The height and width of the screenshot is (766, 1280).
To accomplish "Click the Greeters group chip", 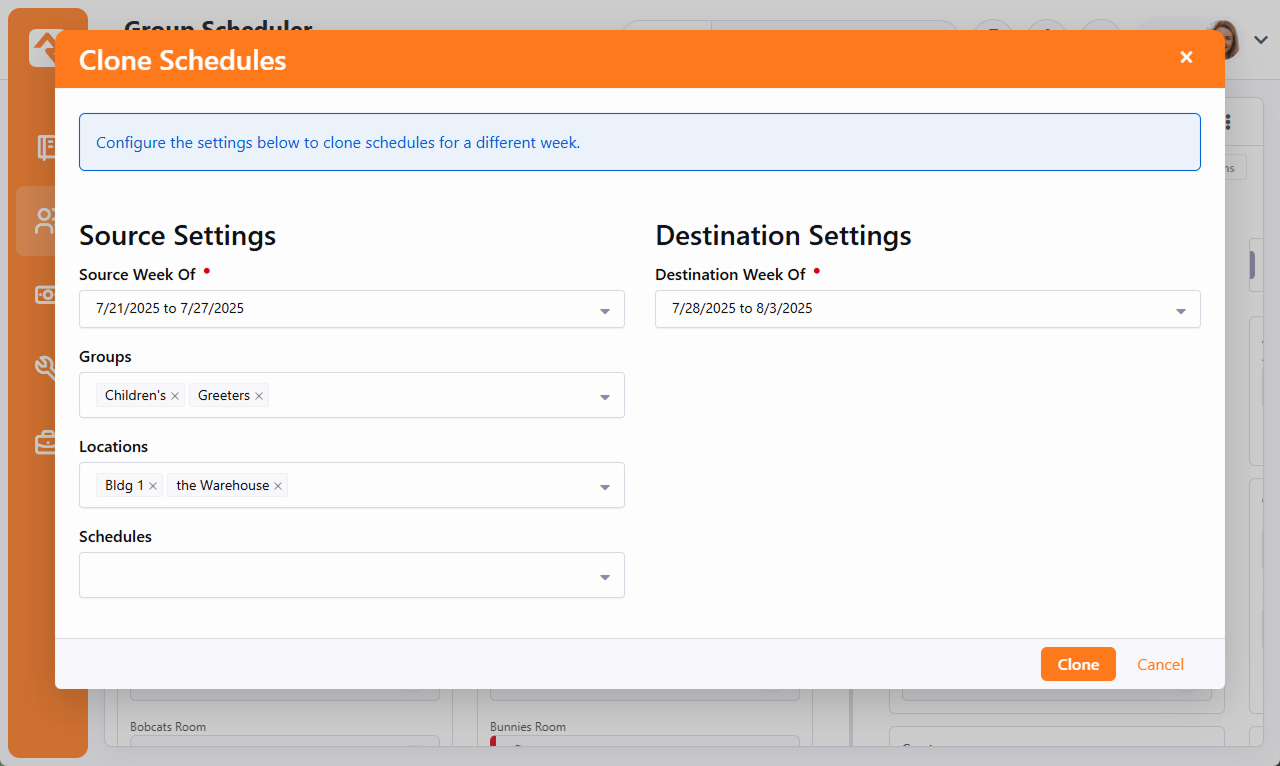I will click(x=223, y=396).
